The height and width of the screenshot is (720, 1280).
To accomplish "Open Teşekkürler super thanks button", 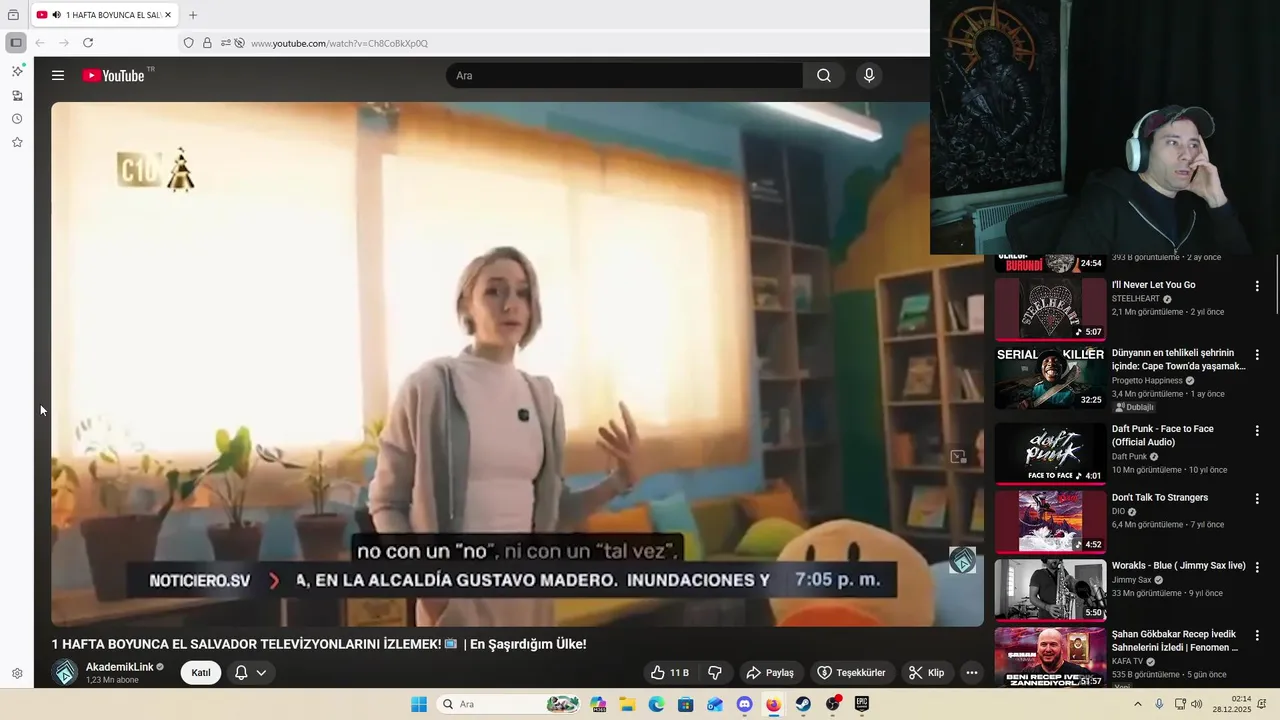I will (851, 673).
